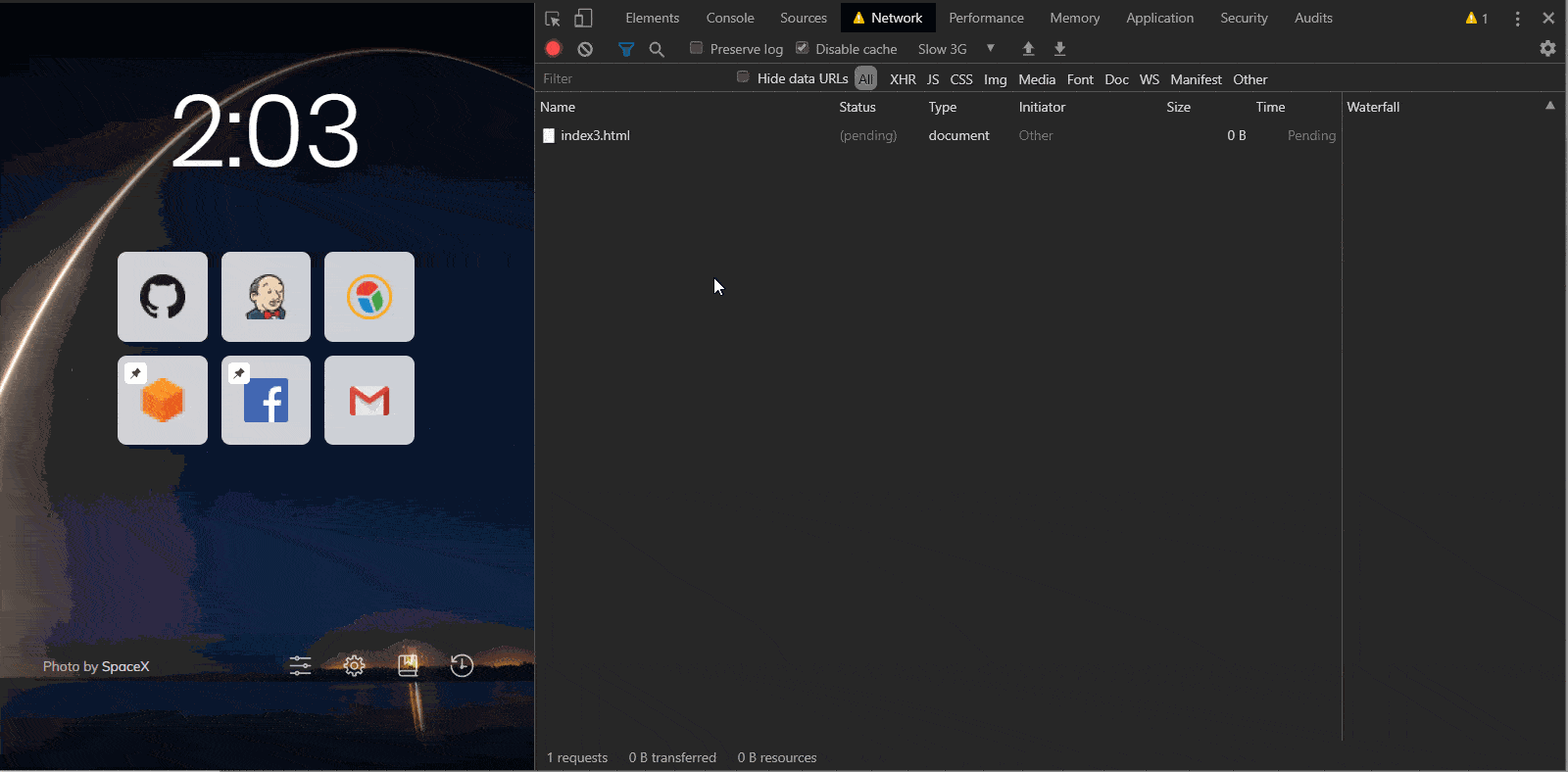Open the multicolor circle shortcut tile
The width and height of the screenshot is (1568, 772).
pyautogui.click(x=369, y=297)
